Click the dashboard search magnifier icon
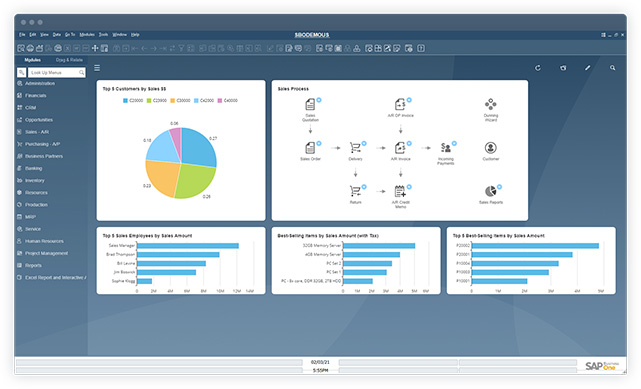 tap(612, 68)
